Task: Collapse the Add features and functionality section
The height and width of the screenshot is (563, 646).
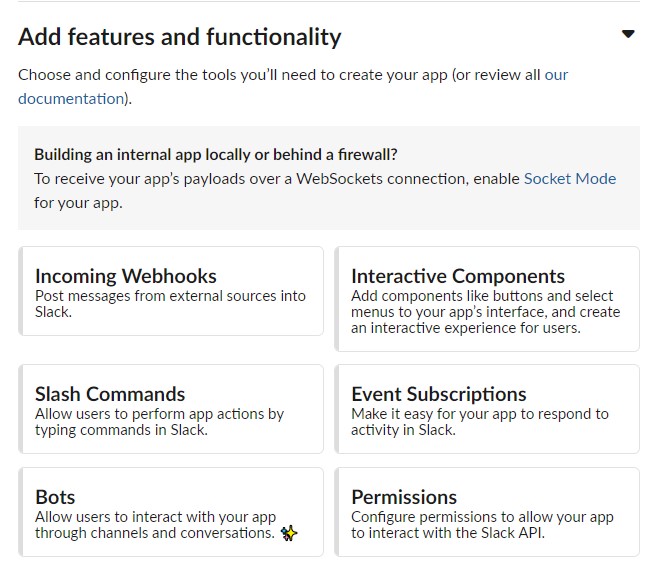Action: coord(627,34)
